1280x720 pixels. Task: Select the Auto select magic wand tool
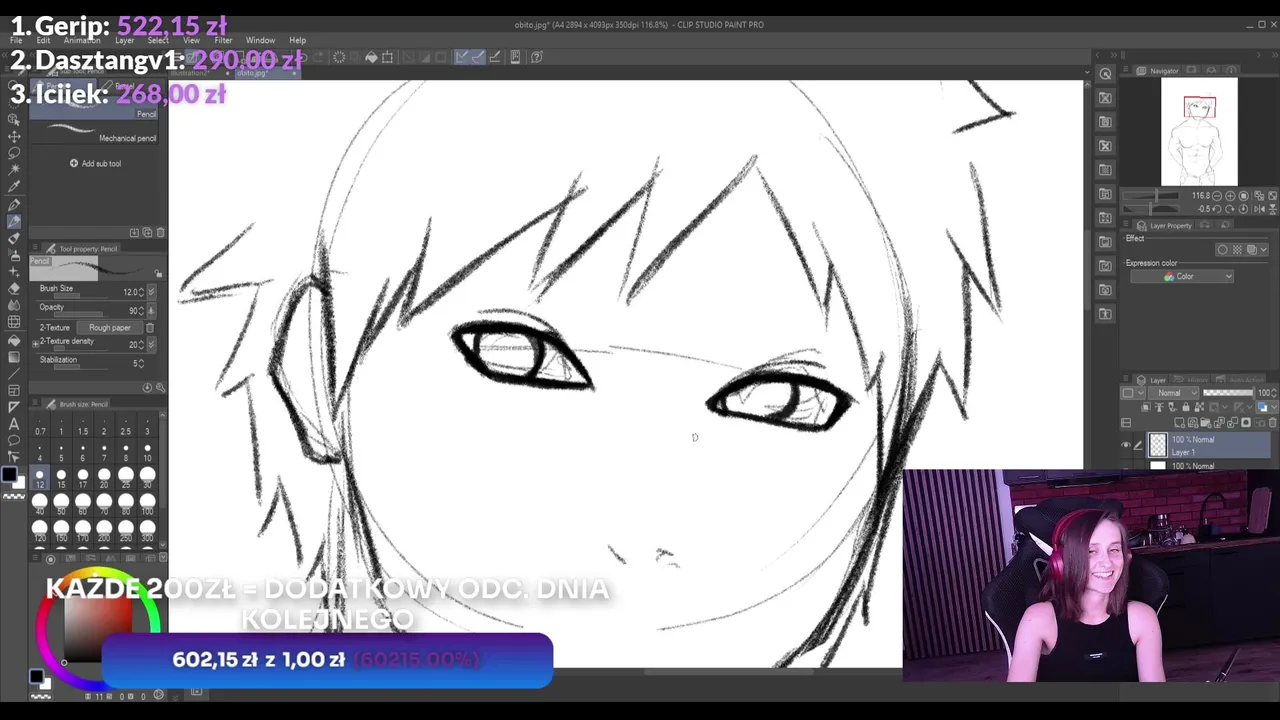point(14,170)
